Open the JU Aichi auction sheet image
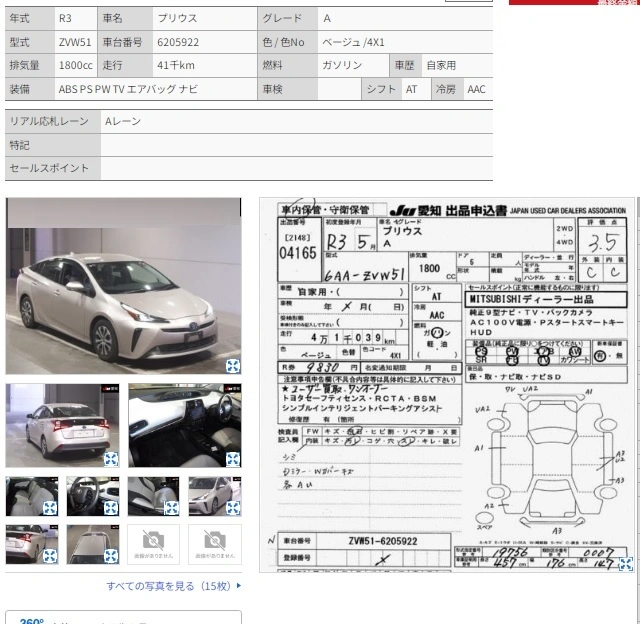This screenshot has width=640, height=624. [x=447, y=385]
